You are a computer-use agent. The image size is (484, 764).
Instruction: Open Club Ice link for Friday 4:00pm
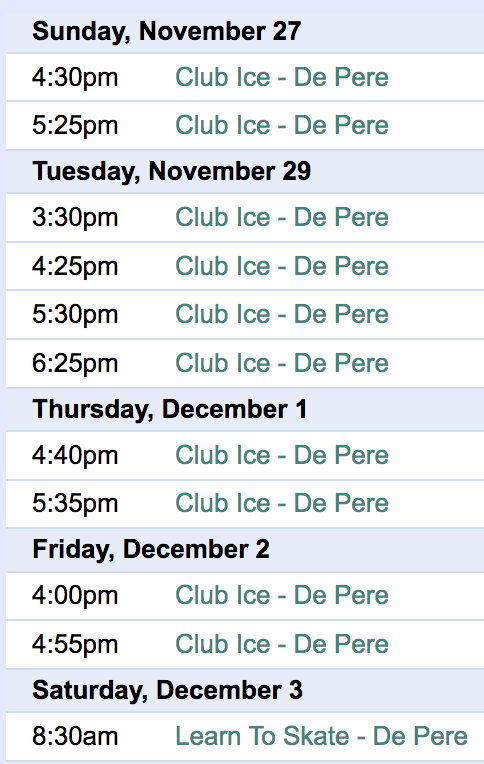pyautogui.click(x=282, y=595)
